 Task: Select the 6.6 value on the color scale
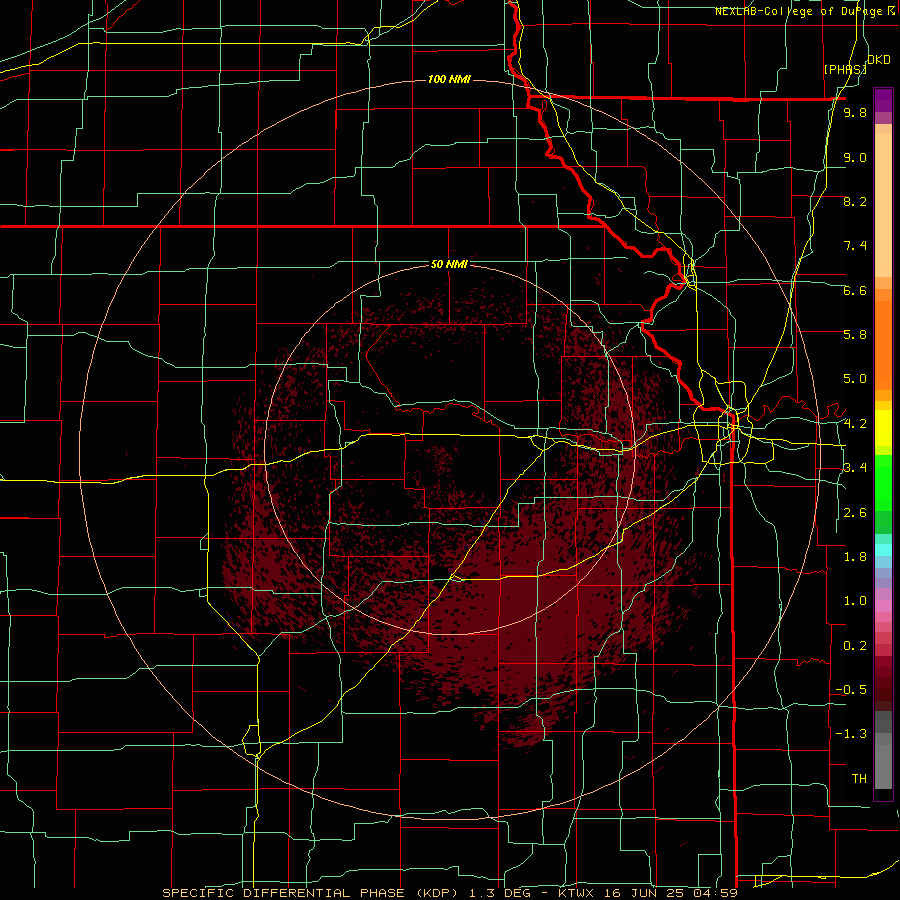(855, 290)
